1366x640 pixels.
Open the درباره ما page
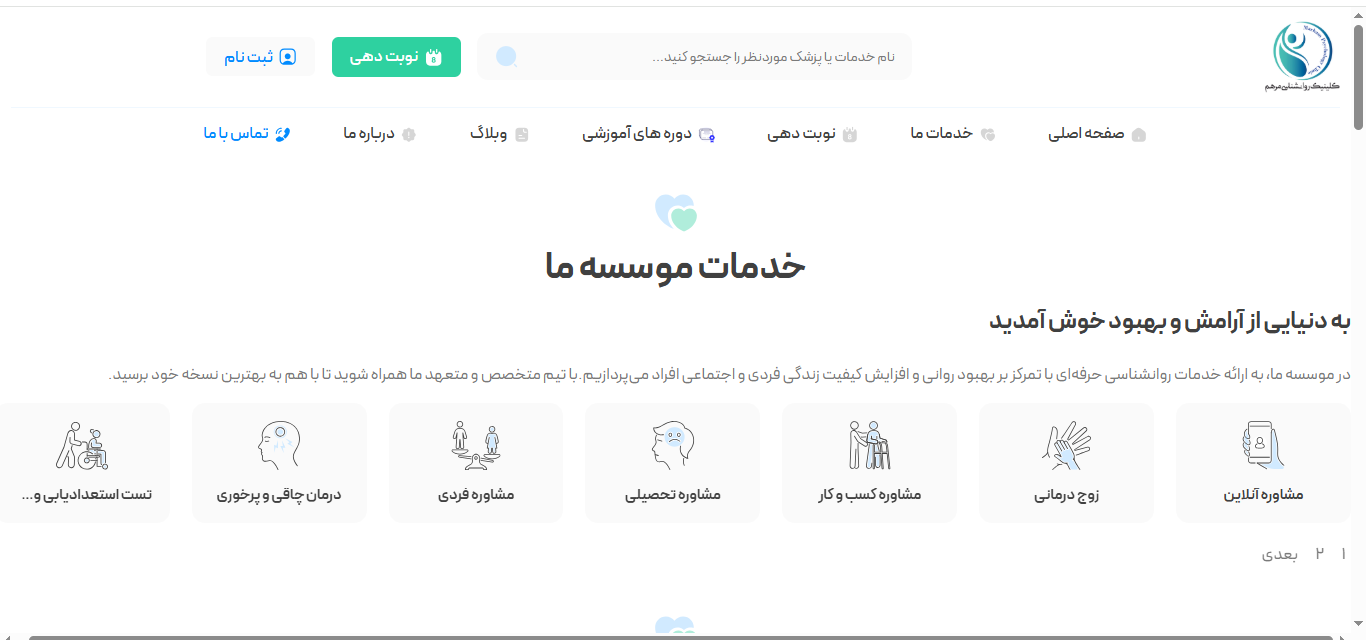[x=379, y=134]
